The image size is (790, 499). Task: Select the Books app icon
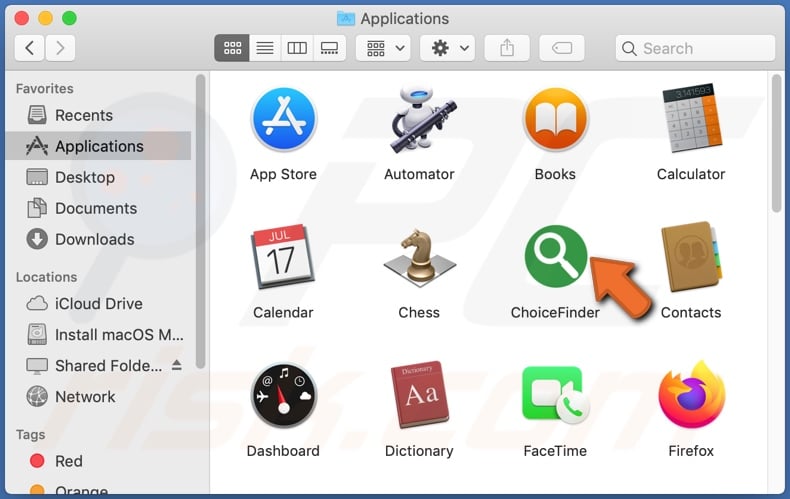click(556, 119)
